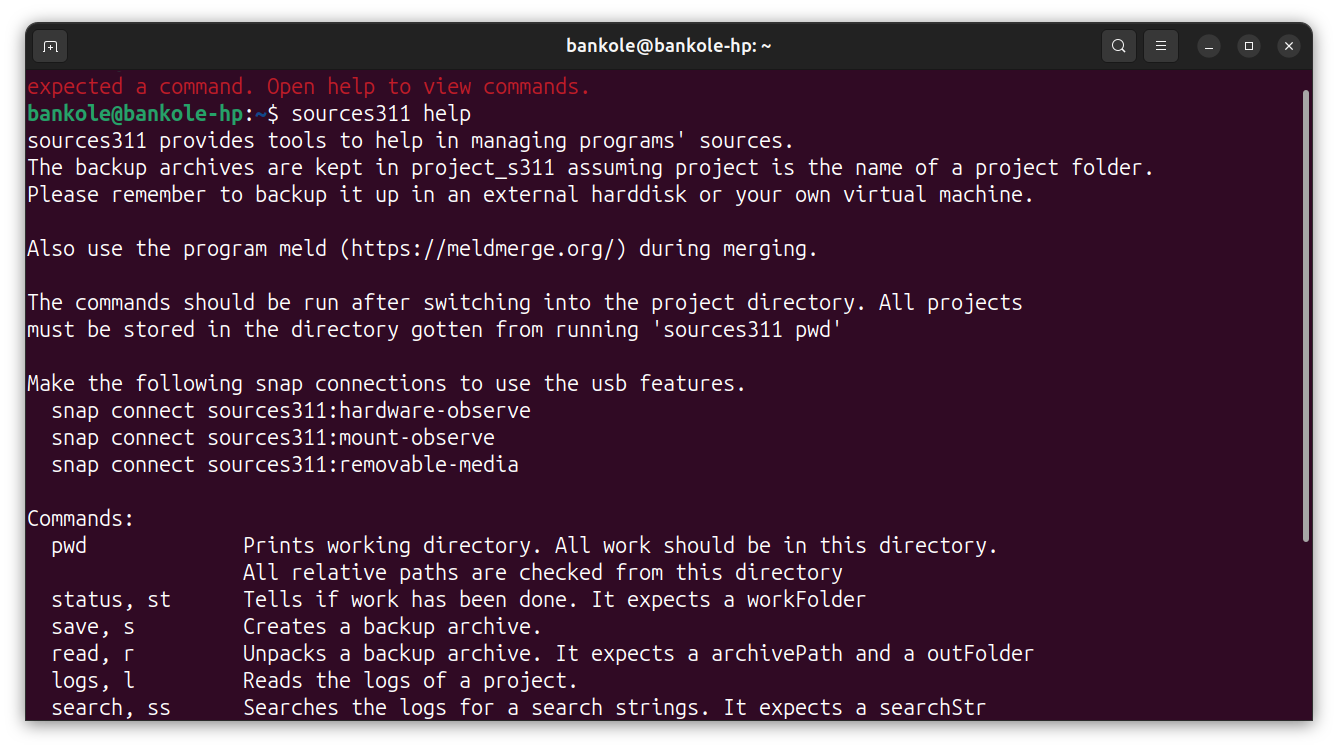Click the 'save, s' command entry
This screenshot has width=1338, height=749.
point(93,626)
